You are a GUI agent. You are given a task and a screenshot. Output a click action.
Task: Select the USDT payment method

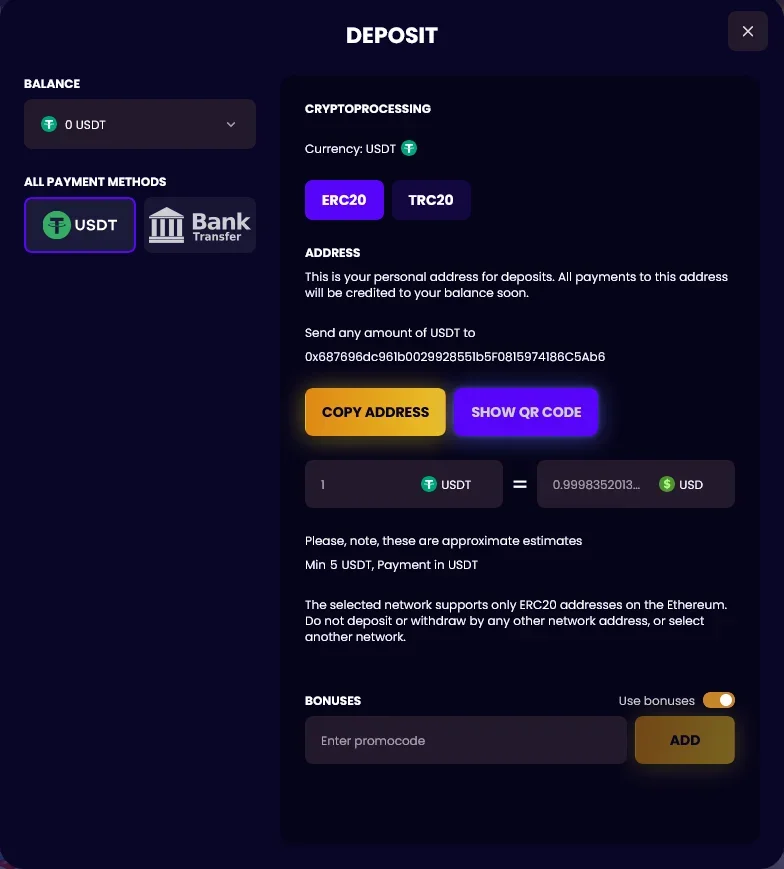[x=80, y=225]
